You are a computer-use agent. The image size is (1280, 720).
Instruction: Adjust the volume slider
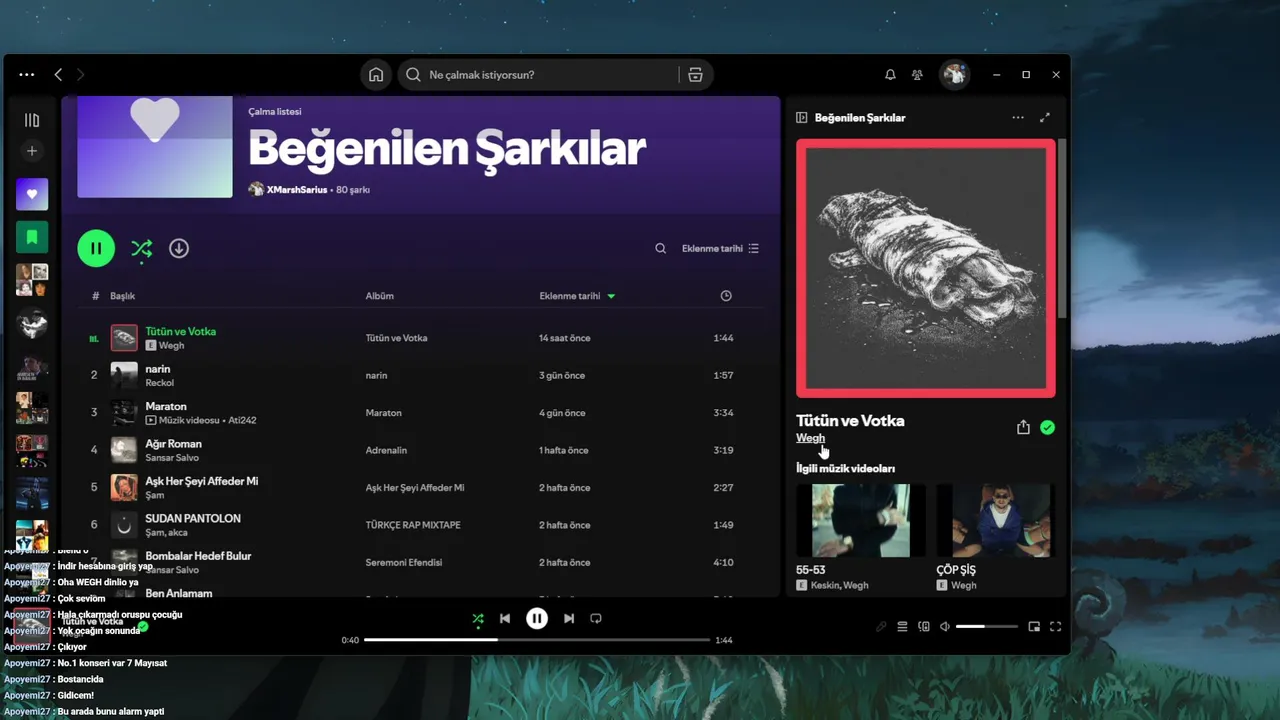tap(987, 627)
